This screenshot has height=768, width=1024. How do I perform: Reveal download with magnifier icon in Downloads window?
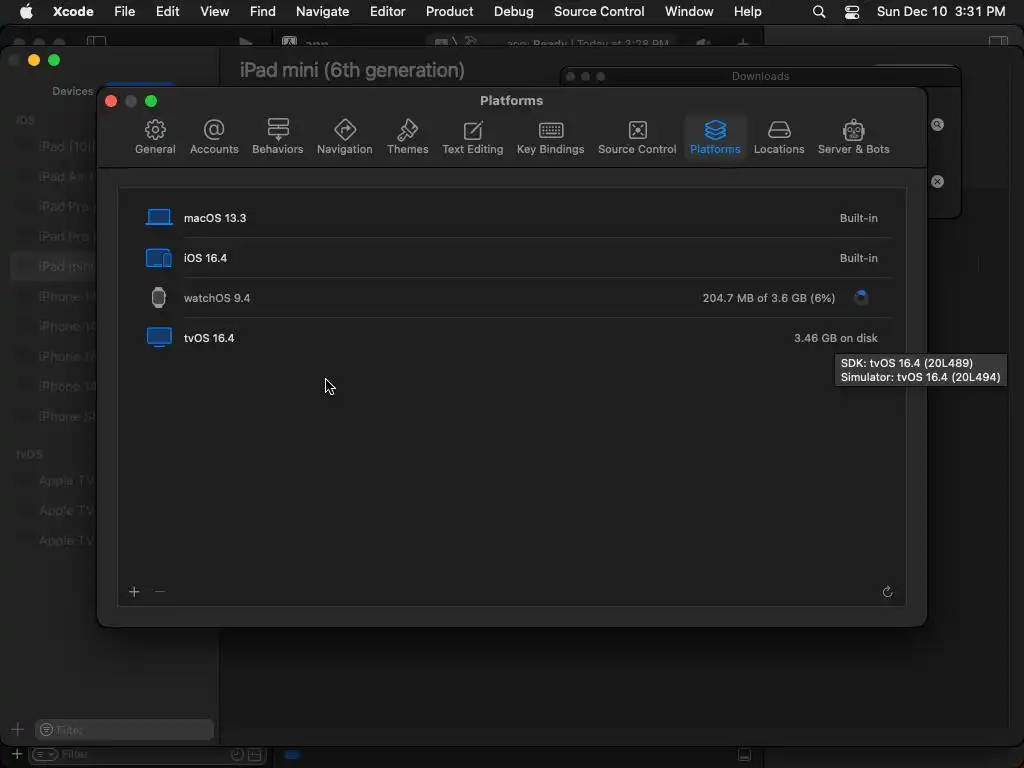937,125
